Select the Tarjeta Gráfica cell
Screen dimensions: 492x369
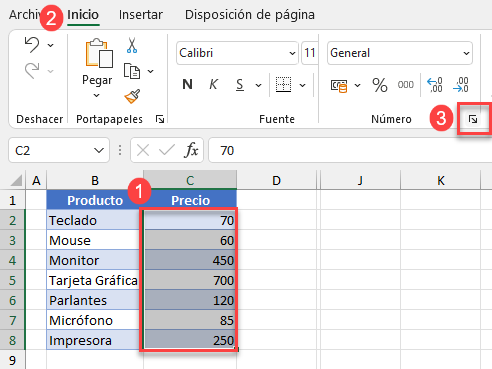(x=95, y=280)
